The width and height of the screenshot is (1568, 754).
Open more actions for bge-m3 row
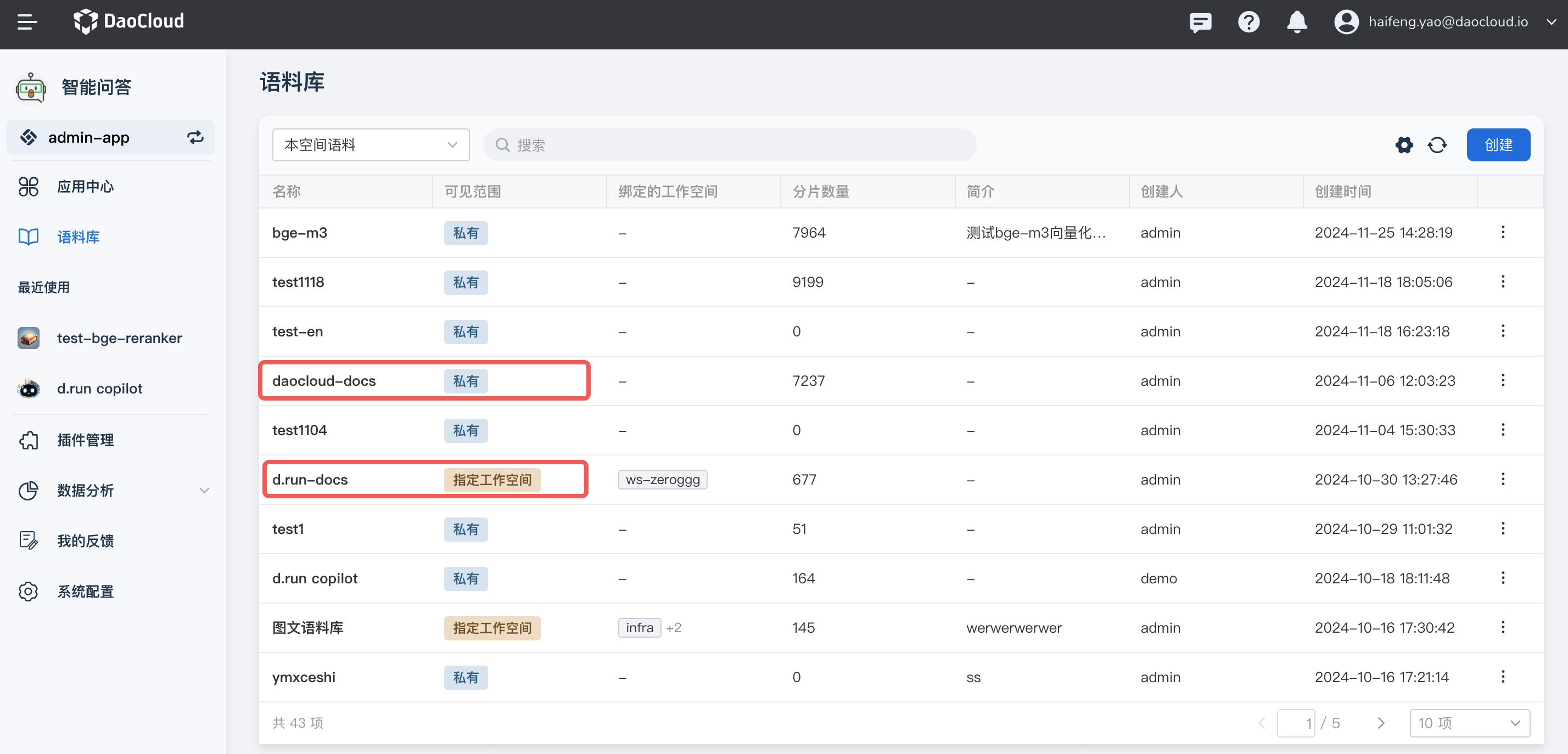click(1503, 233)
